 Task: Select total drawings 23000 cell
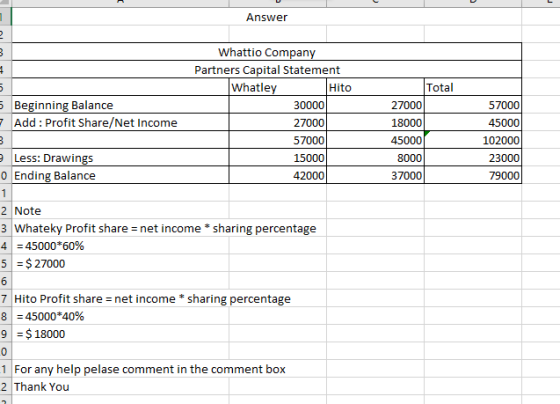473,158
